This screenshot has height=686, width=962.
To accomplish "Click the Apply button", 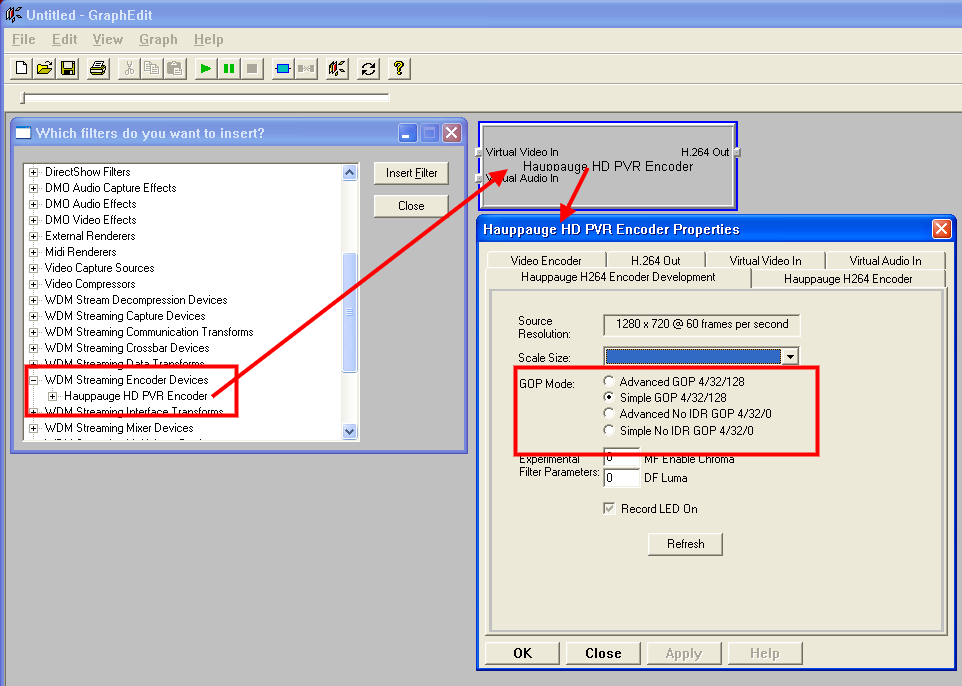I will tap(684, 653).
